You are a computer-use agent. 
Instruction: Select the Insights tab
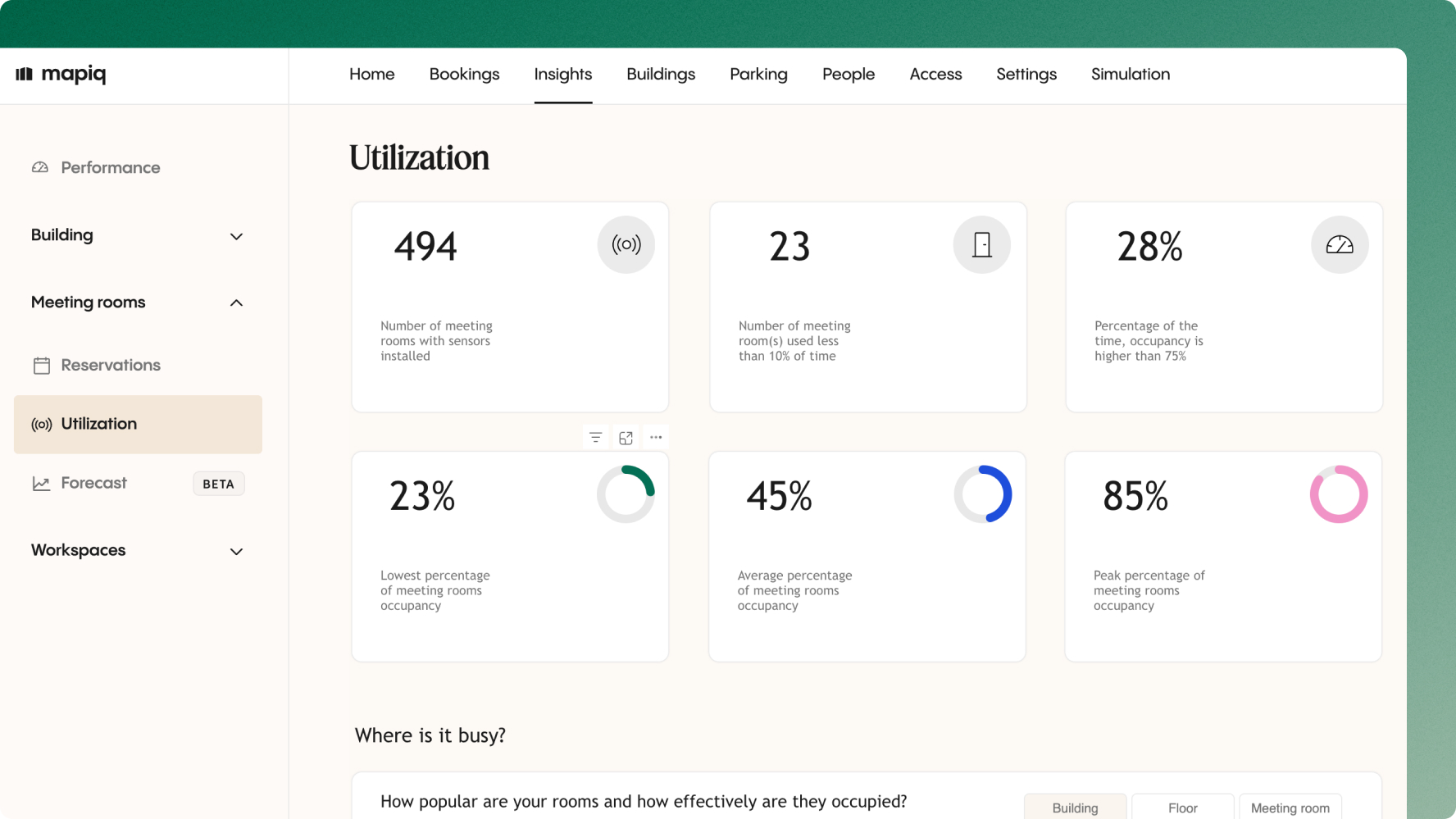(562, 74)
